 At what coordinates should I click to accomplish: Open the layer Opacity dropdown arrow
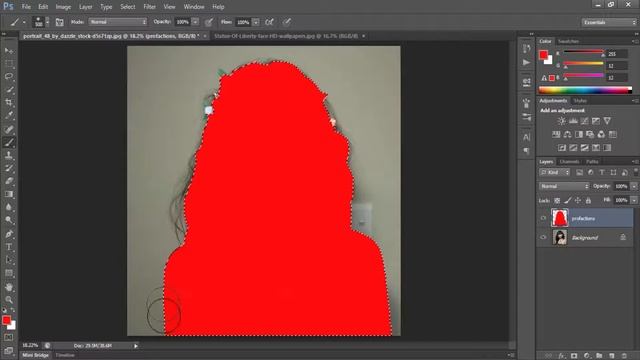[634, 187]
